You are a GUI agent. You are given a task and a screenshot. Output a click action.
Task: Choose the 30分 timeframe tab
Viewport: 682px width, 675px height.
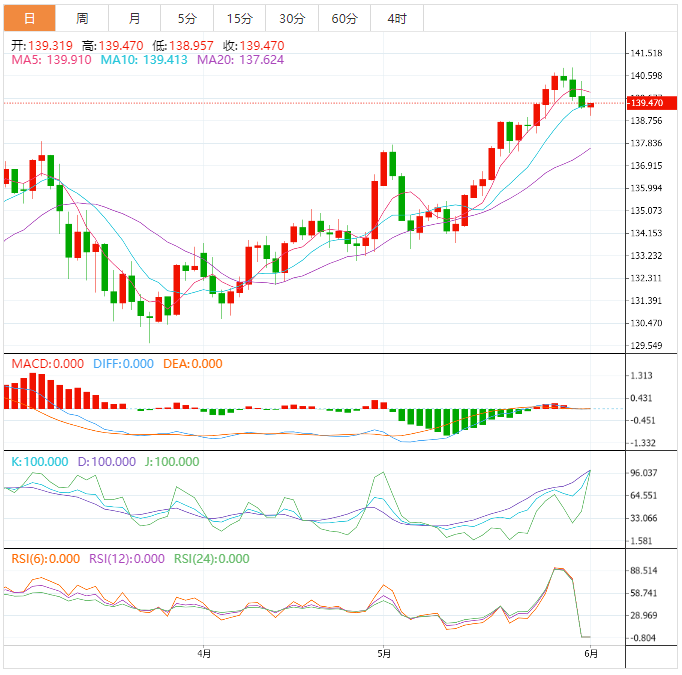click(292, 19)
